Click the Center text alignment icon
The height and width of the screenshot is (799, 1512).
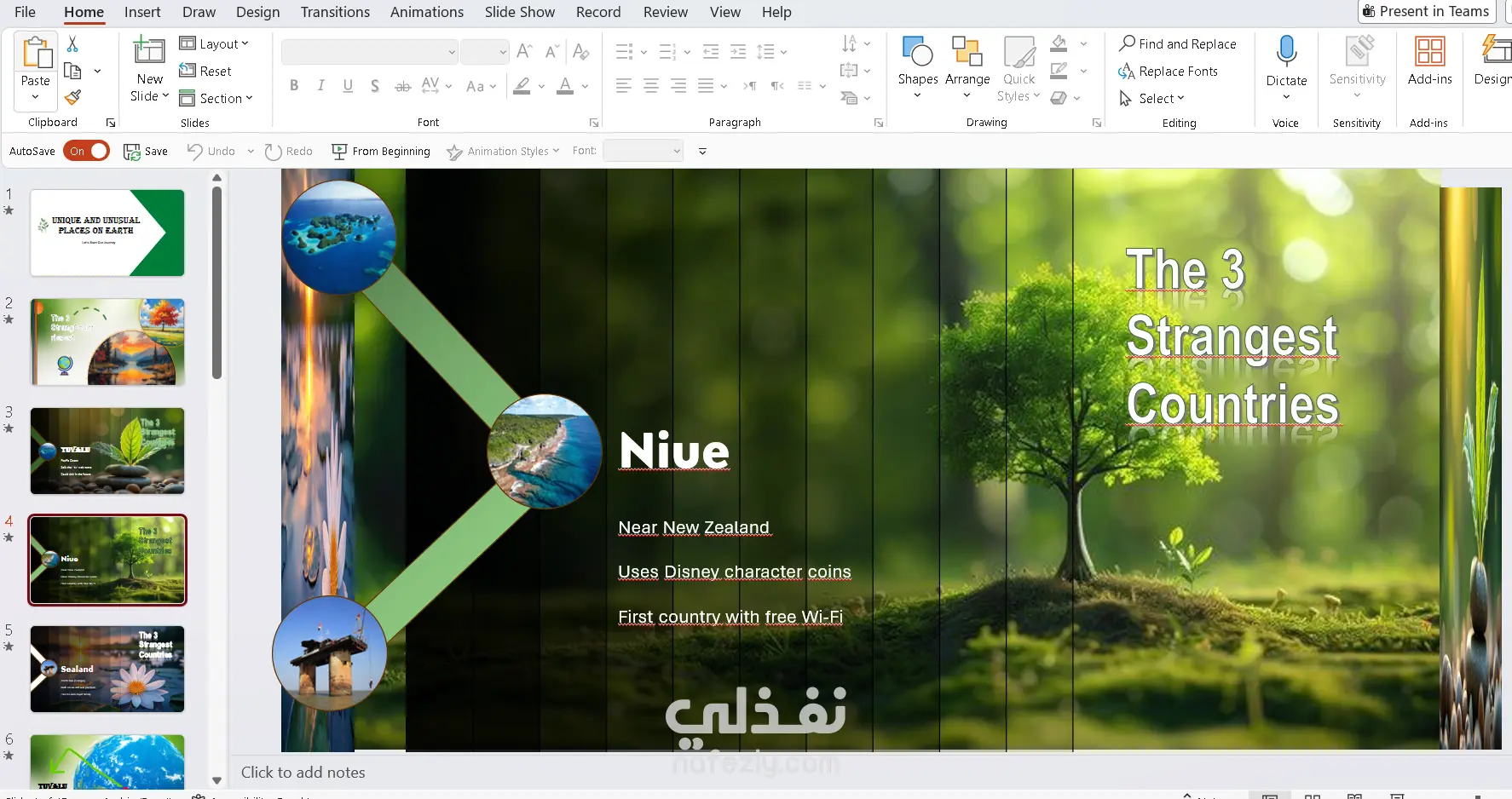tap(651, 86)
